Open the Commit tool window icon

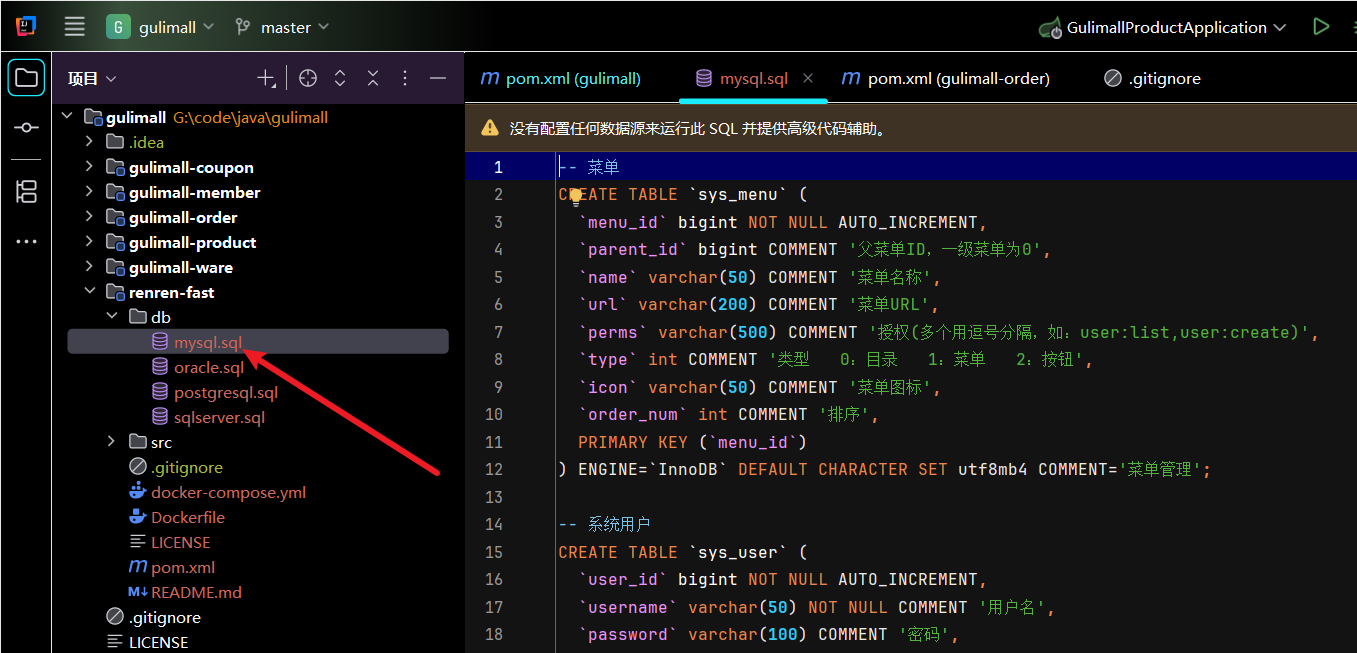pos(27,128)
